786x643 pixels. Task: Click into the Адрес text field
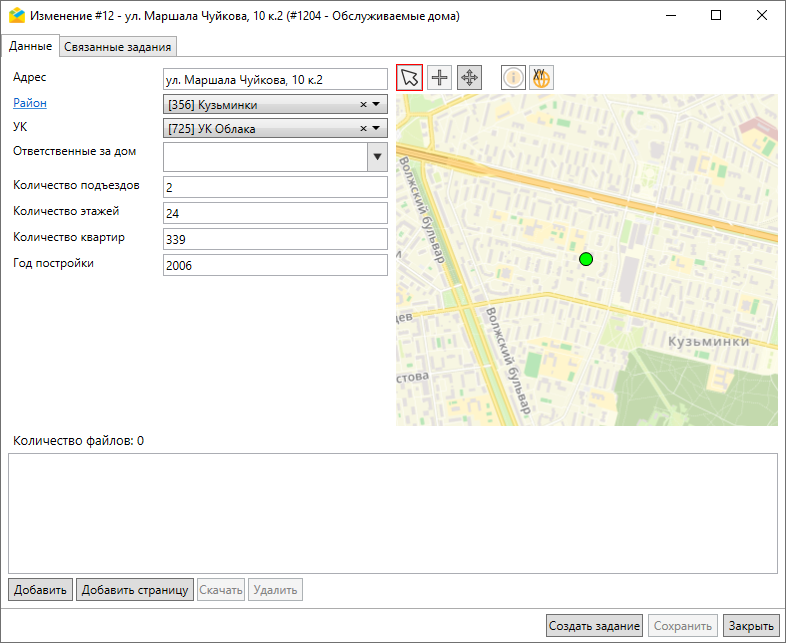click(x=274, y=79)
